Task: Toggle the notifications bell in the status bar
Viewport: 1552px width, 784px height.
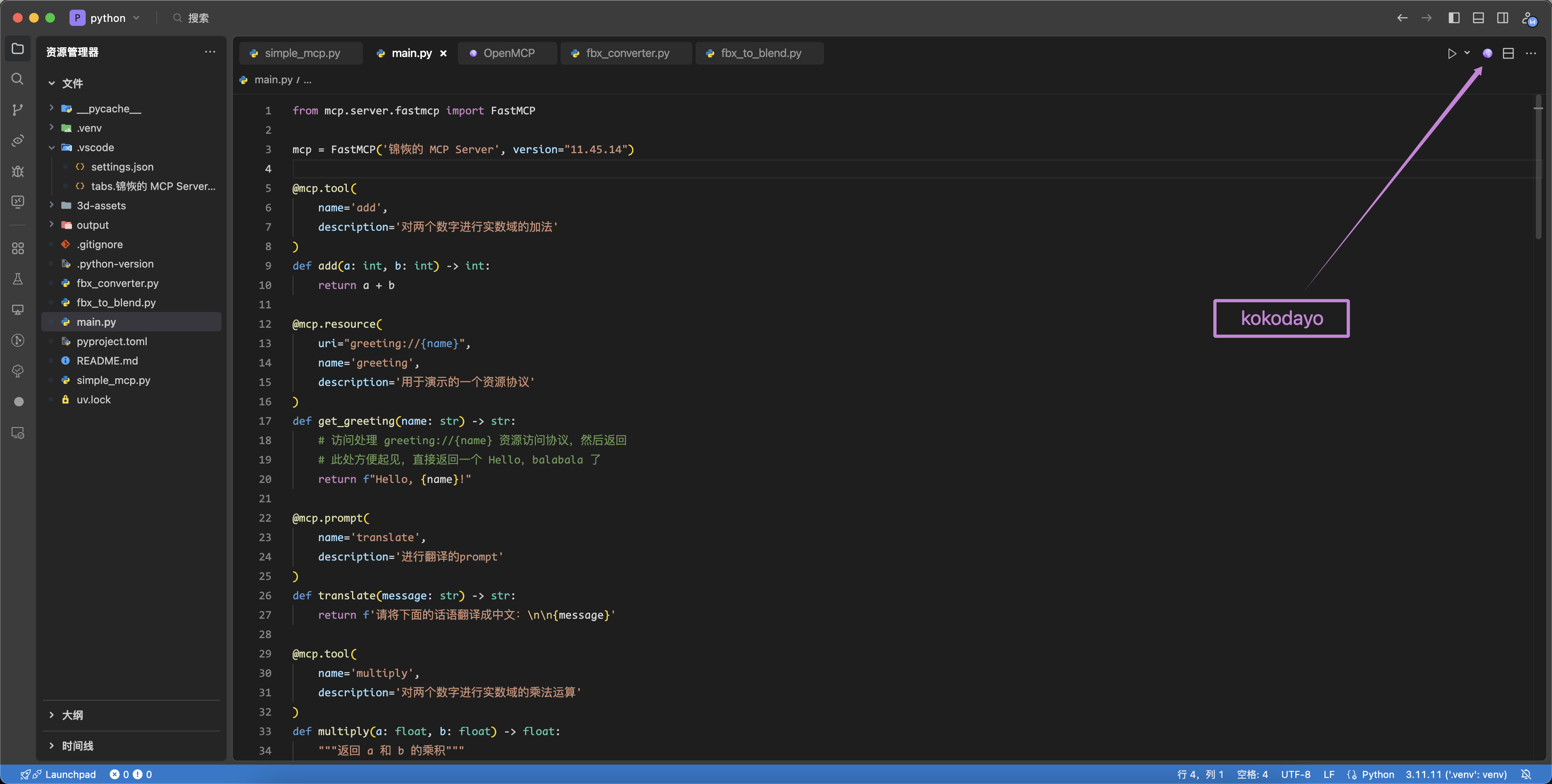Action: click(x=1526, y=774)
